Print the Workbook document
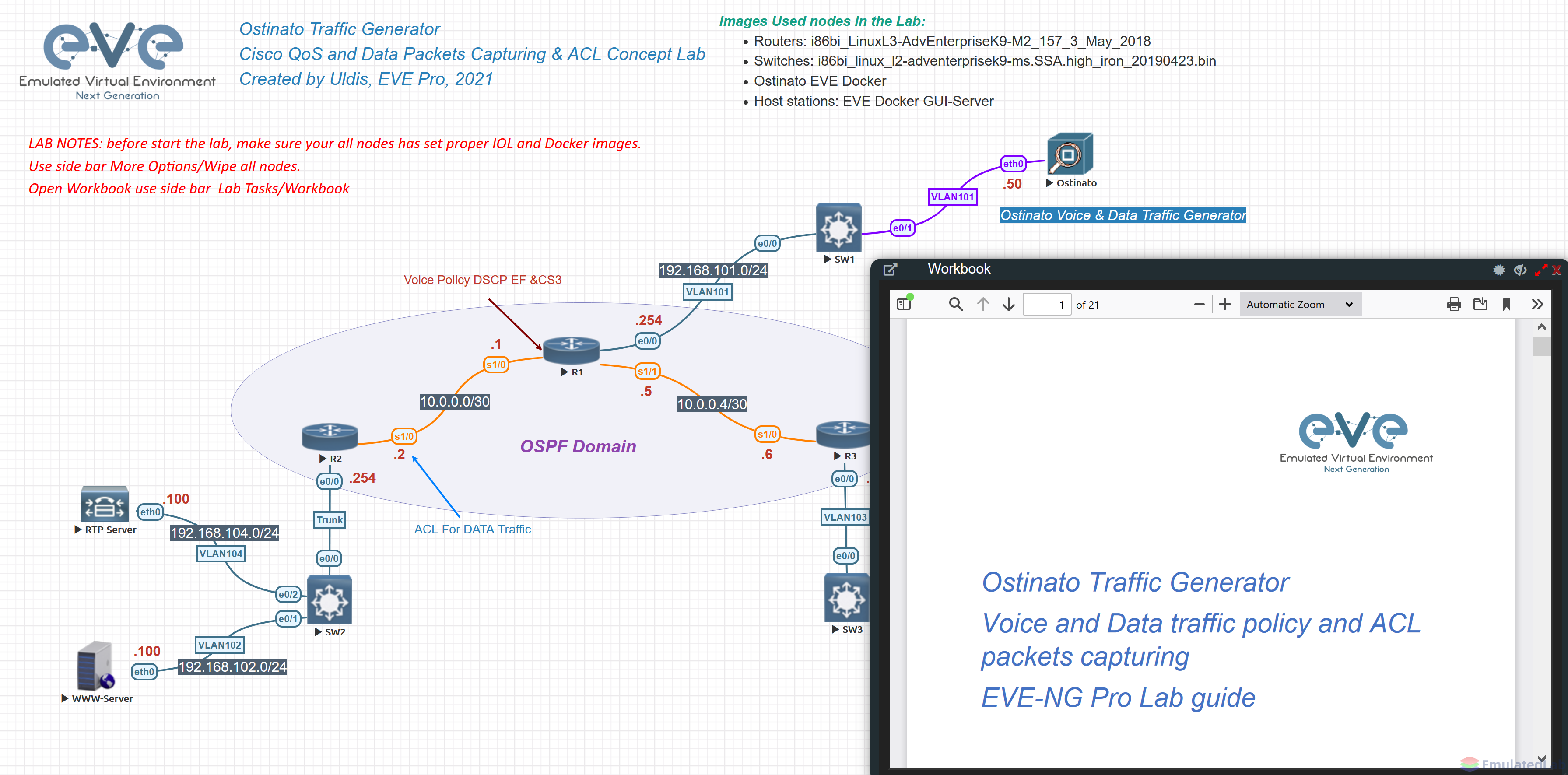 [x=1454, y=304]
